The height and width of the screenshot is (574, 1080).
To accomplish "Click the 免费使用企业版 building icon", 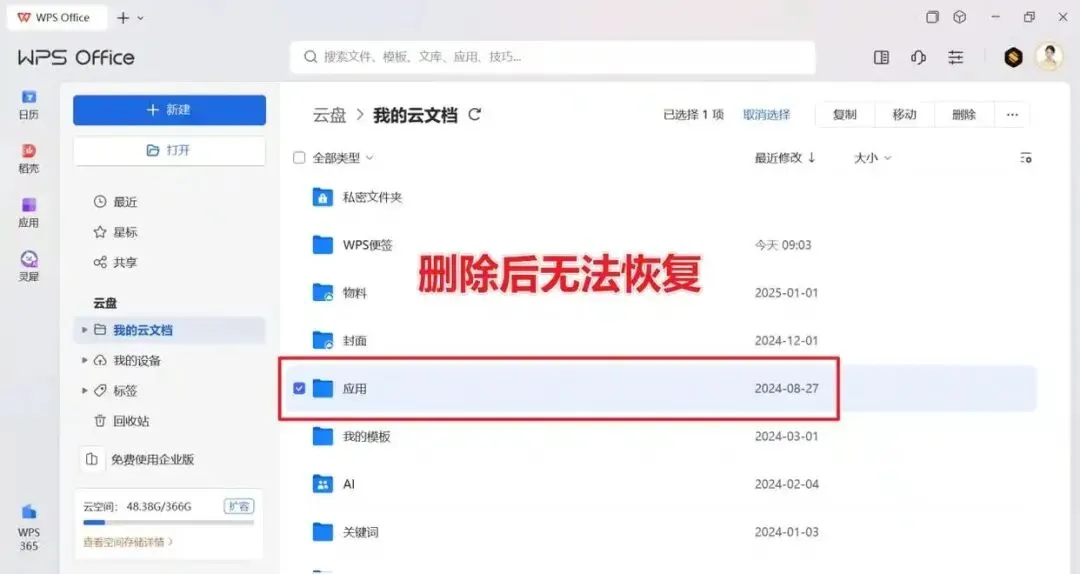I will tap(92, 459).
